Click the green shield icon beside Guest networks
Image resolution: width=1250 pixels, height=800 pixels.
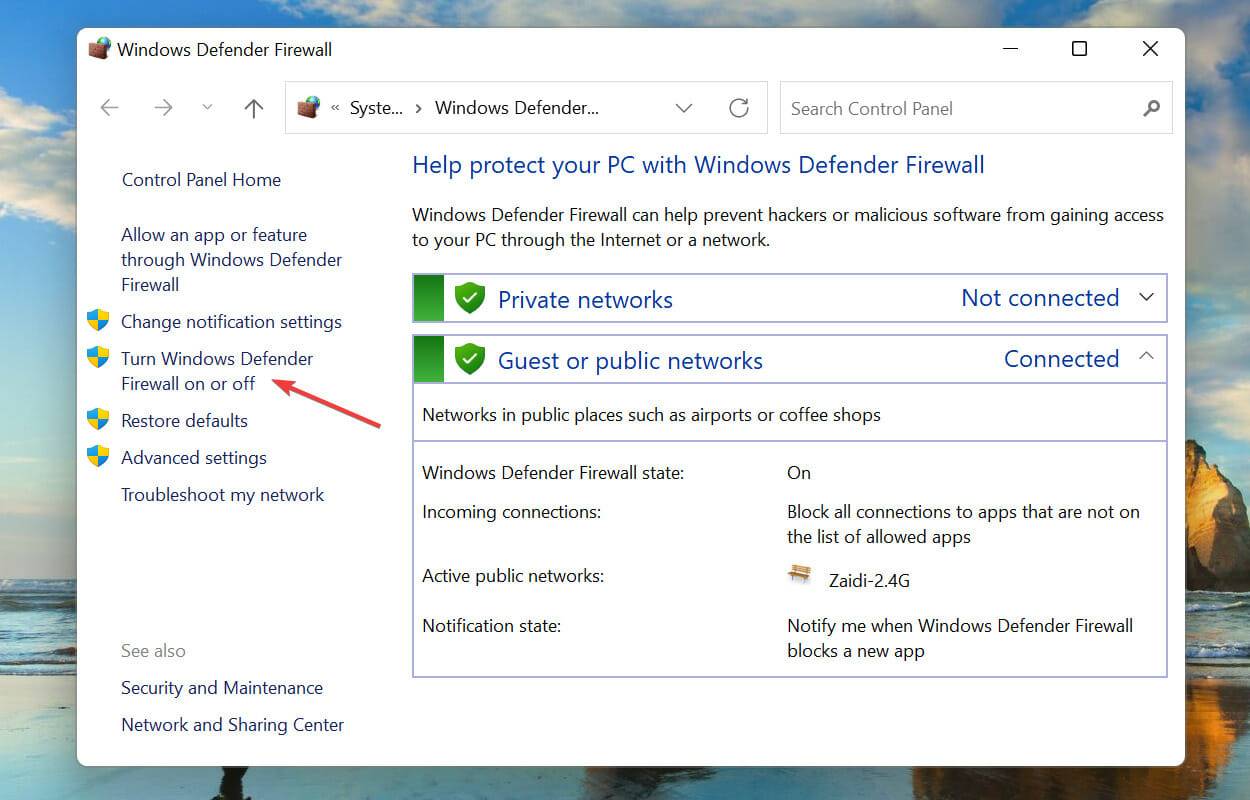tap(469, 358)
